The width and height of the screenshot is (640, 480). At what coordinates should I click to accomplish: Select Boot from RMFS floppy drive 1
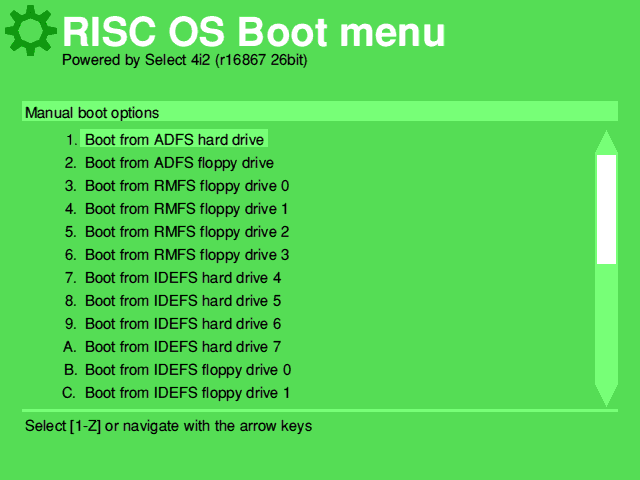(186, 209)
